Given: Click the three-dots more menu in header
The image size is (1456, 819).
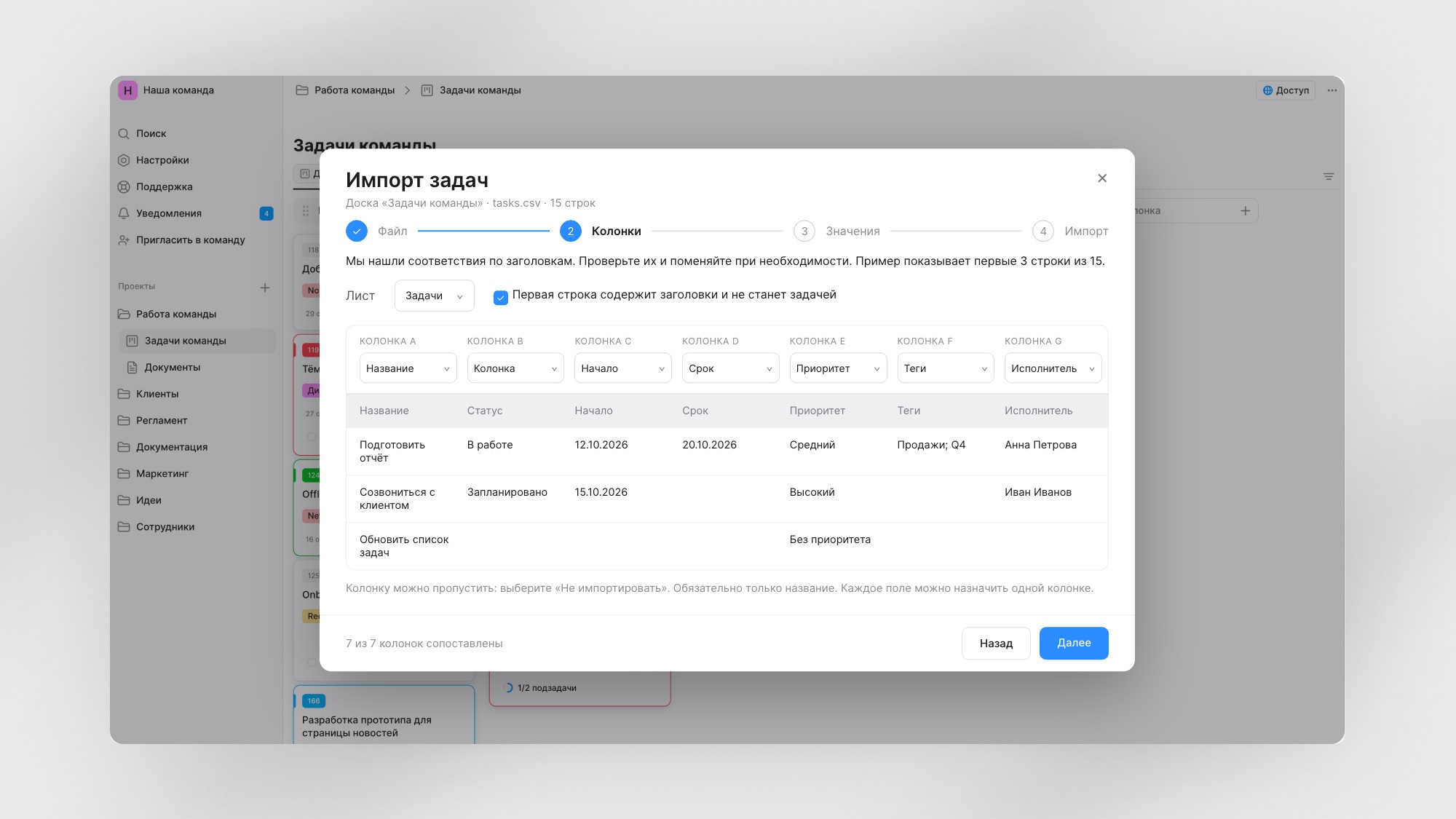Looking at the screenshot, I should click(1332, 91).
